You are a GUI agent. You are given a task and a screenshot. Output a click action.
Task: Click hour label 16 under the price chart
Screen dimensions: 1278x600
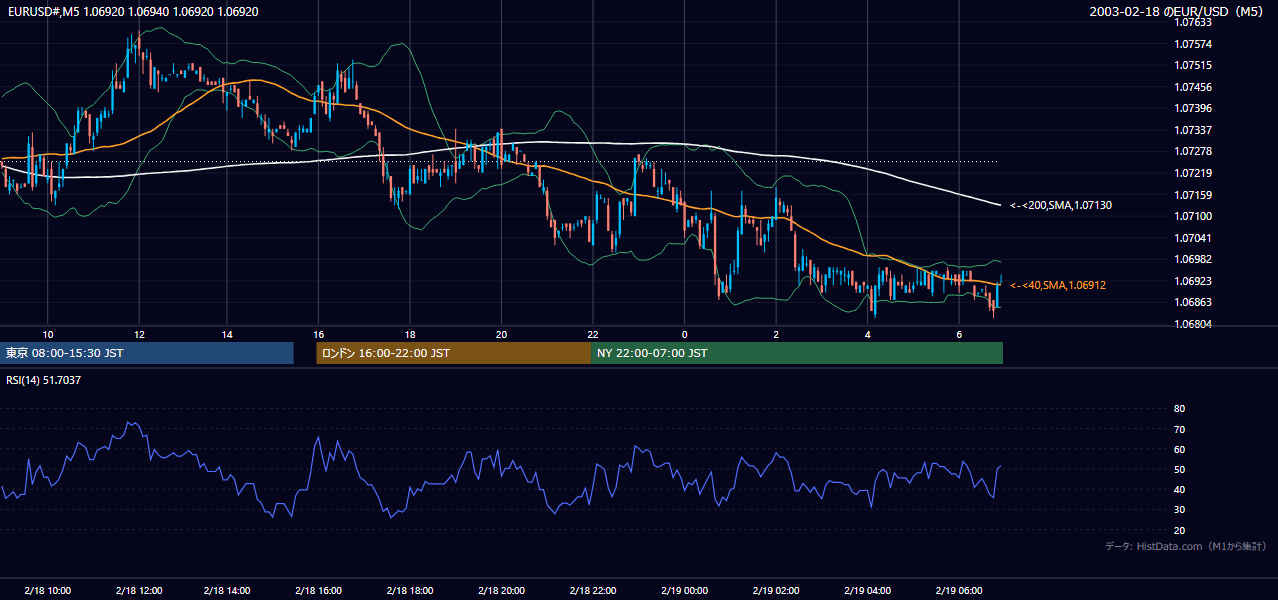(318, 334)
